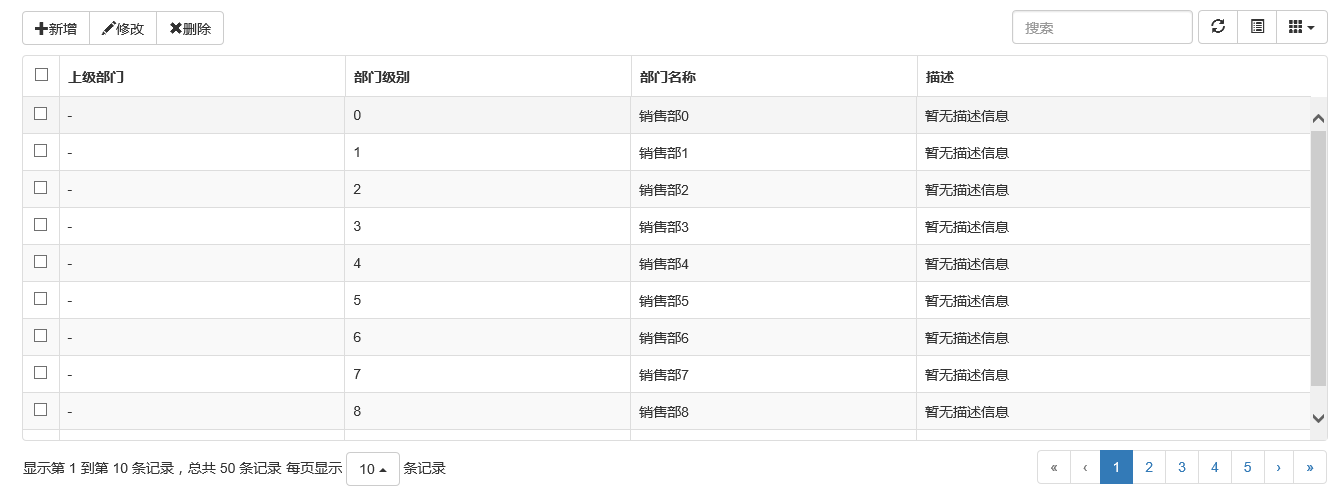Image resolution: width=1329 pixels, height=487 pixels.
Task: Select the checkbox for 销售部3 row
Action: point(41,224)
